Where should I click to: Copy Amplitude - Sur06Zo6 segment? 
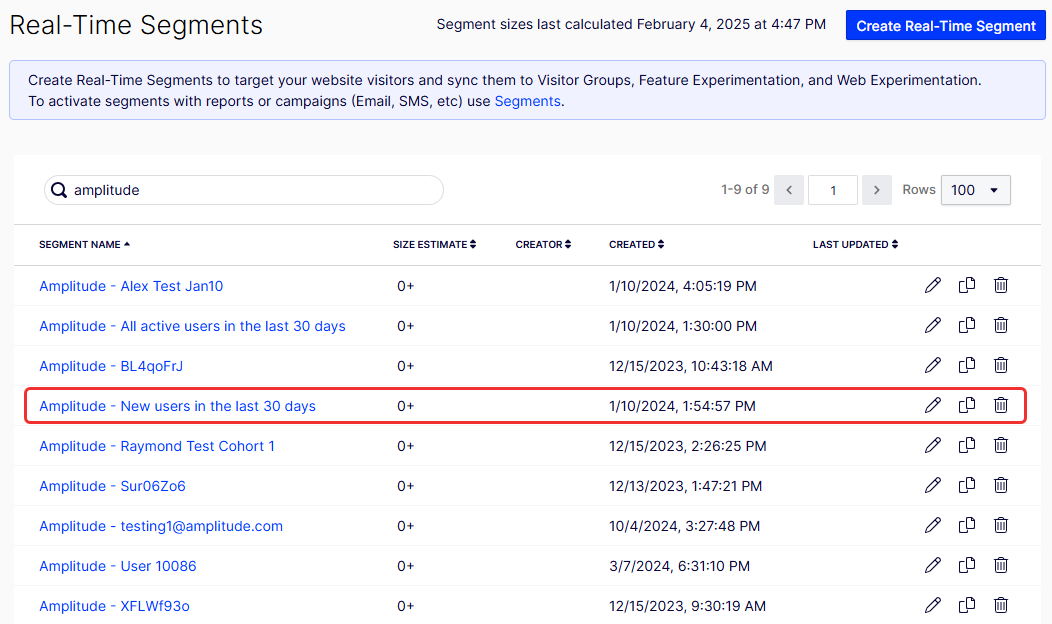coord(967,485)
